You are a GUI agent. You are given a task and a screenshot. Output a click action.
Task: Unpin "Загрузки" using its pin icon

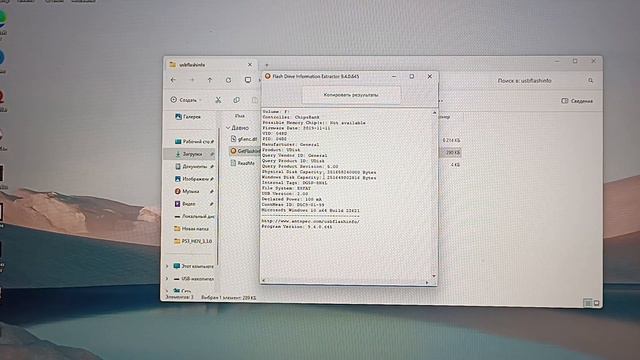coord(212,154)
